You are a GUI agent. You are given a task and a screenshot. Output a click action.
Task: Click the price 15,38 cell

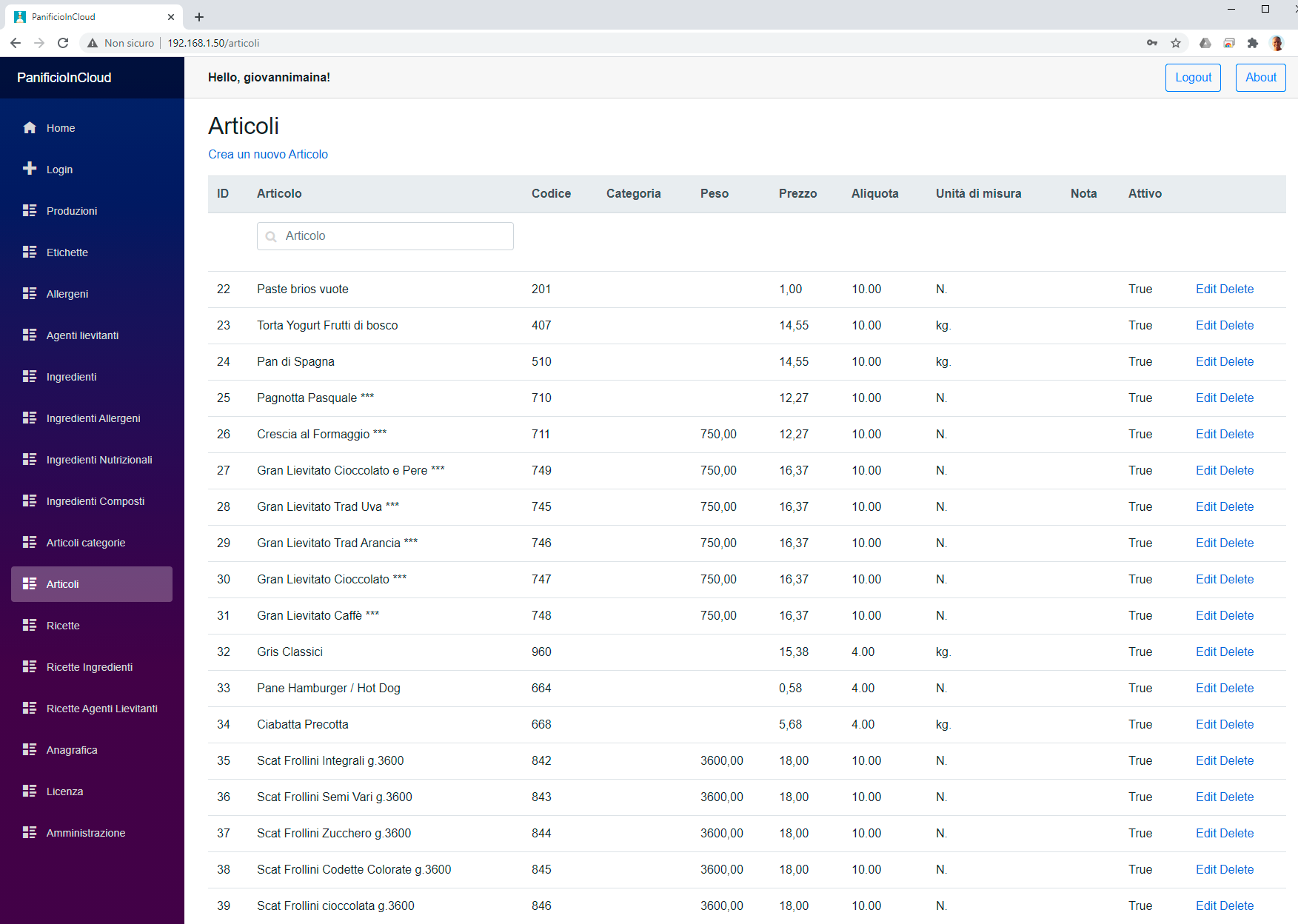794,652
